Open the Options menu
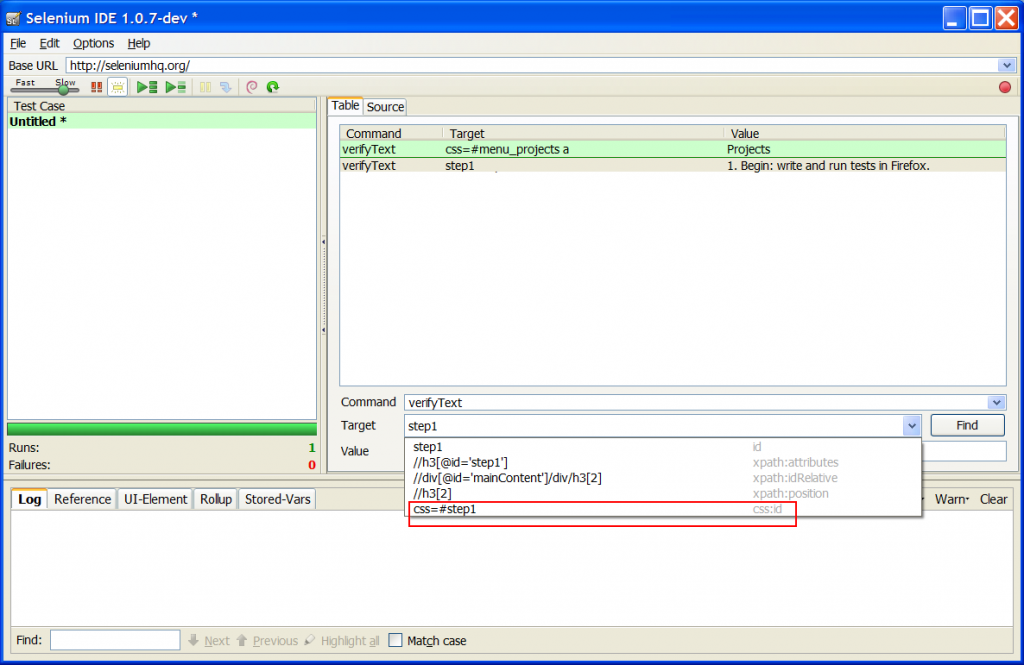The height and width of the screenshot is (665, 1024). (x=93, y=43)
